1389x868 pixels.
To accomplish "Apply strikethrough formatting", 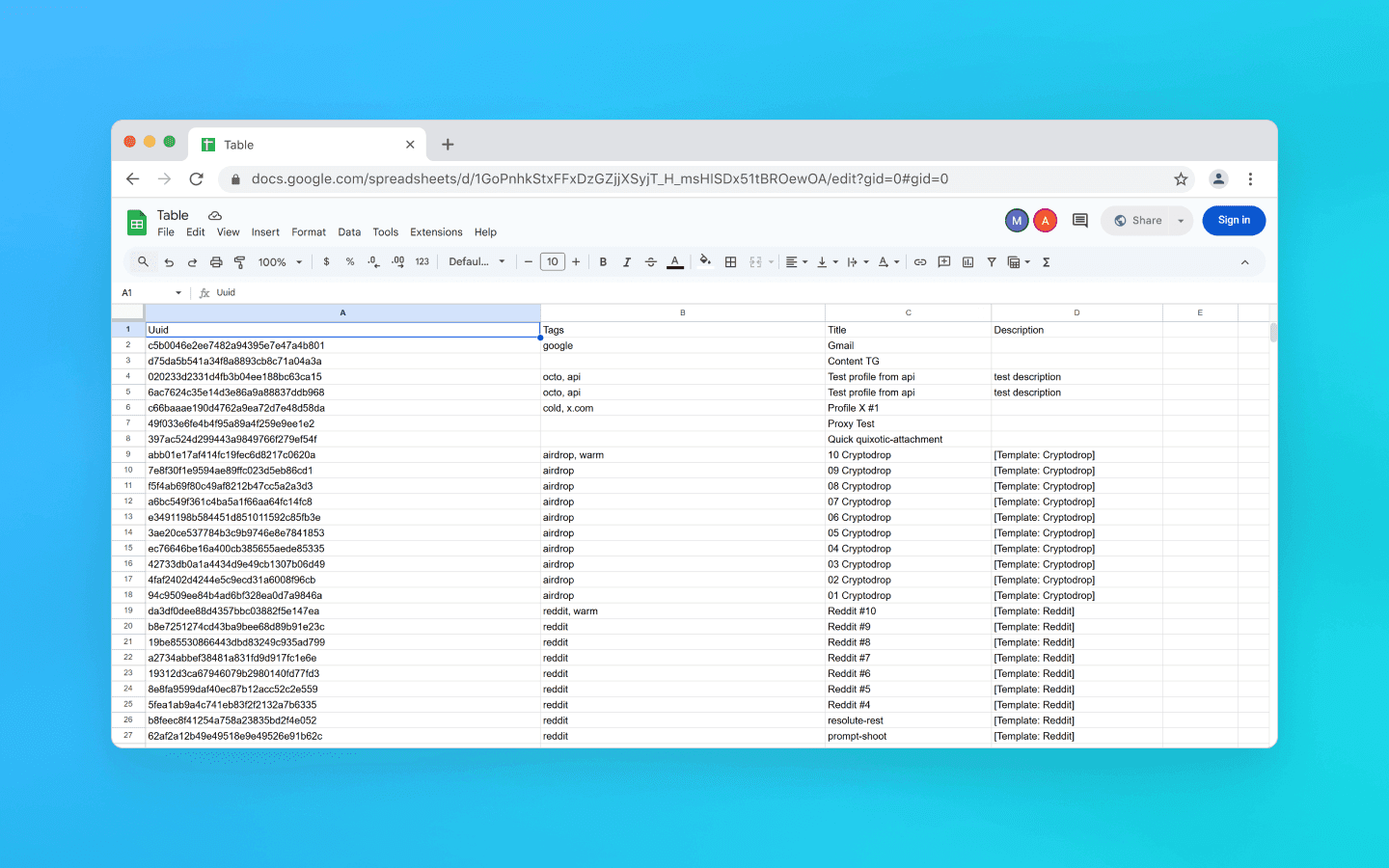I will (x=650, y=261).
